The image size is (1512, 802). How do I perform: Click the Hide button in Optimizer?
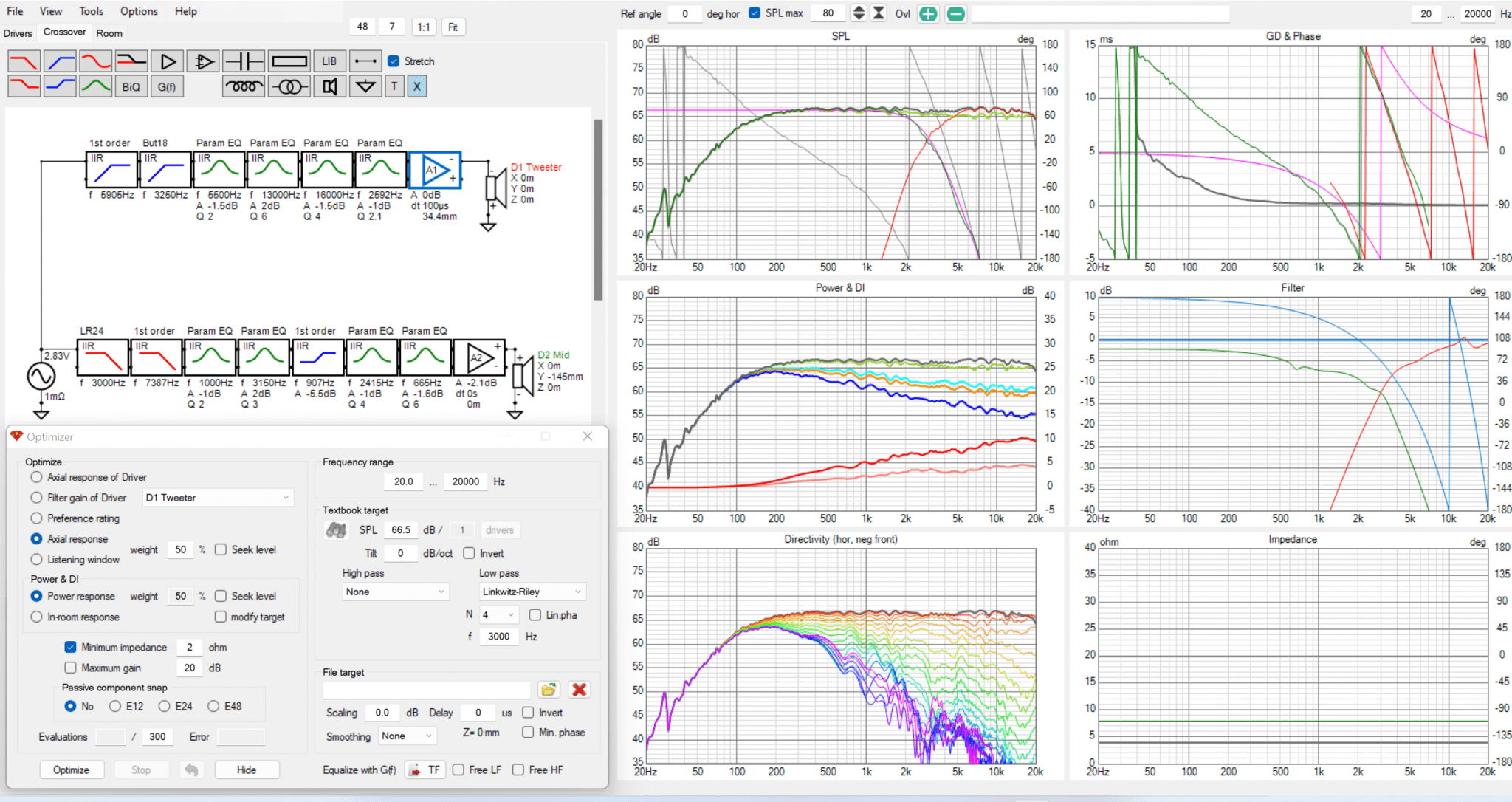coord(247,770)
